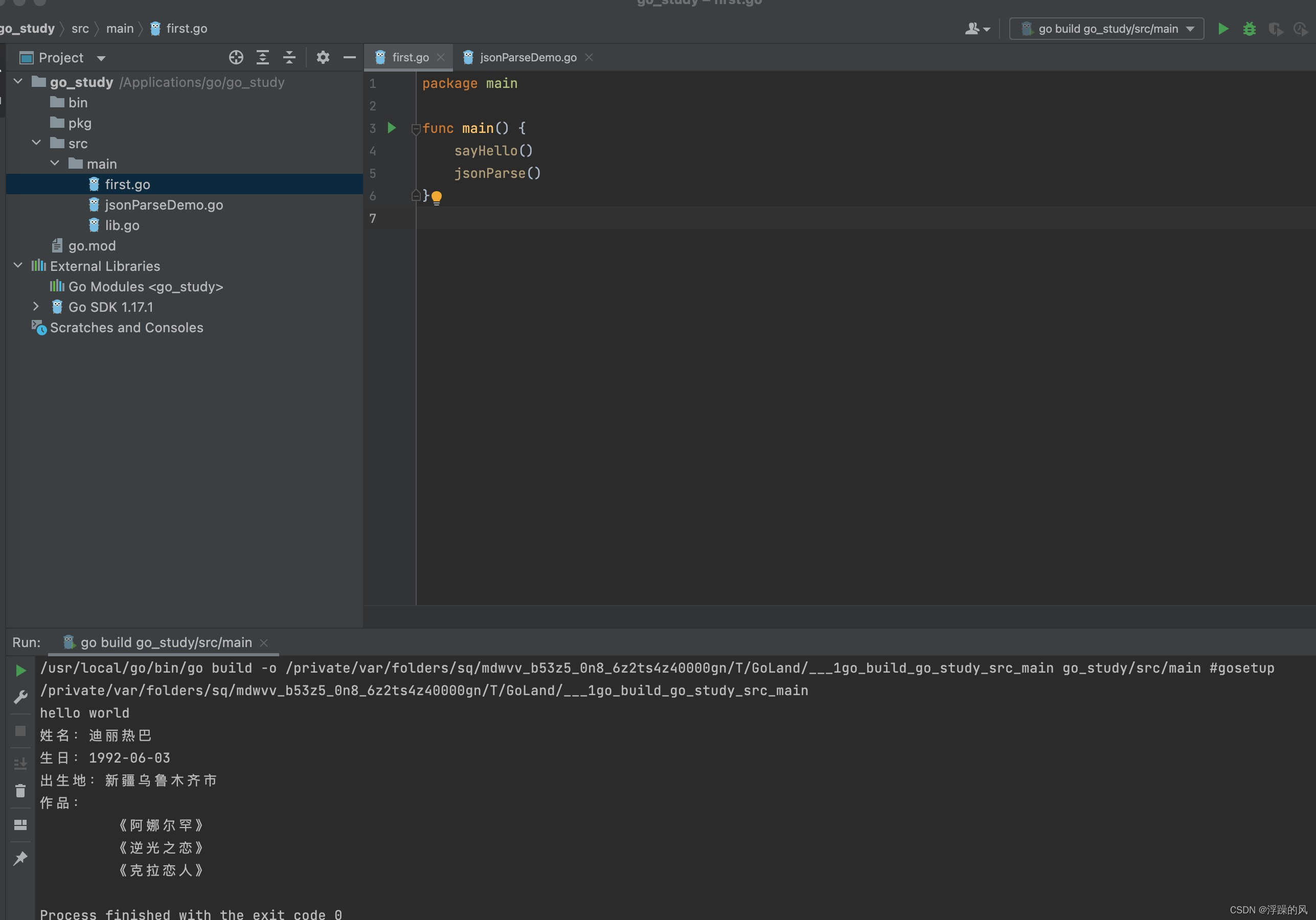Expand the Go SDK 1.17.1 node

pyautogui.click(x=36, y=307)
